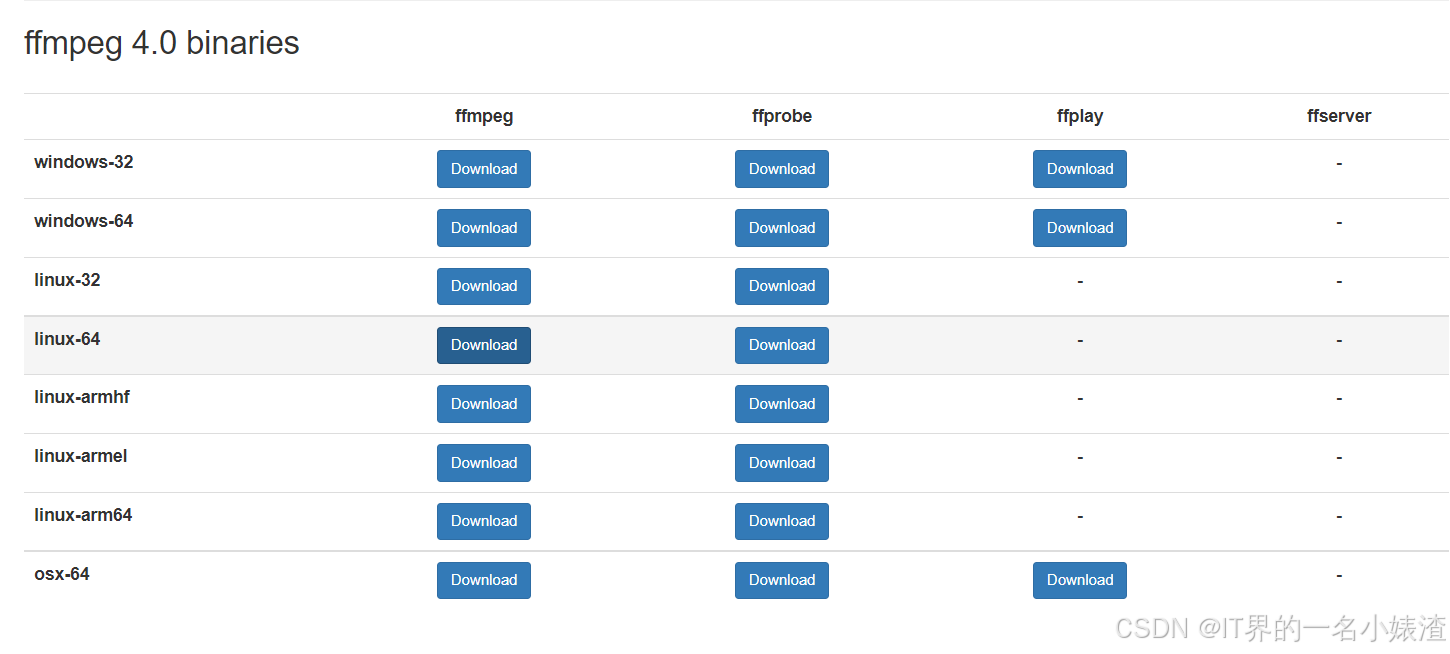
Task: Download ffplay for osx-64
Action: coord(1080,580)
